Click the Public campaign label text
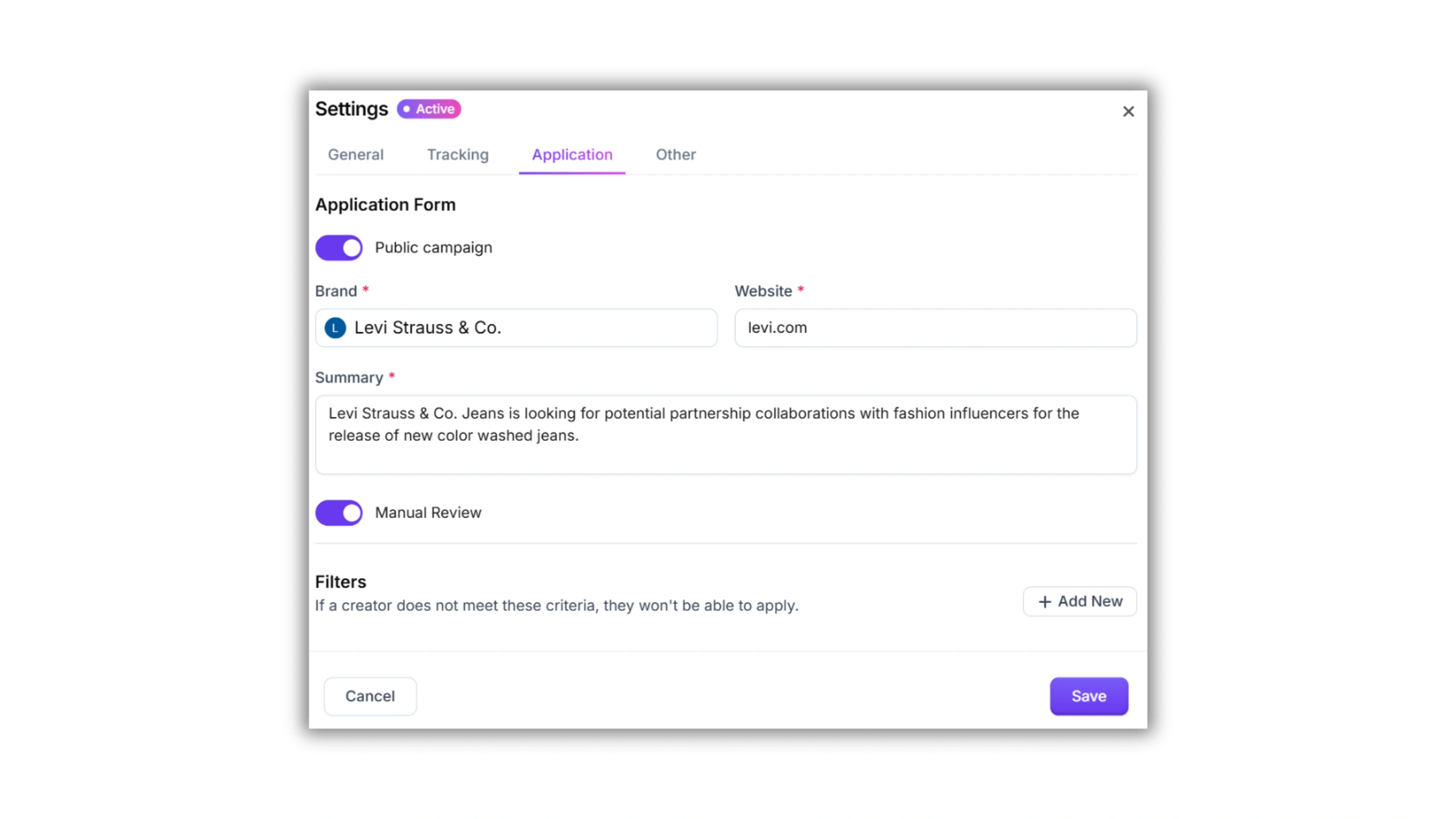The width and height of the screenshot is (1456, 819). coord(433,247)
